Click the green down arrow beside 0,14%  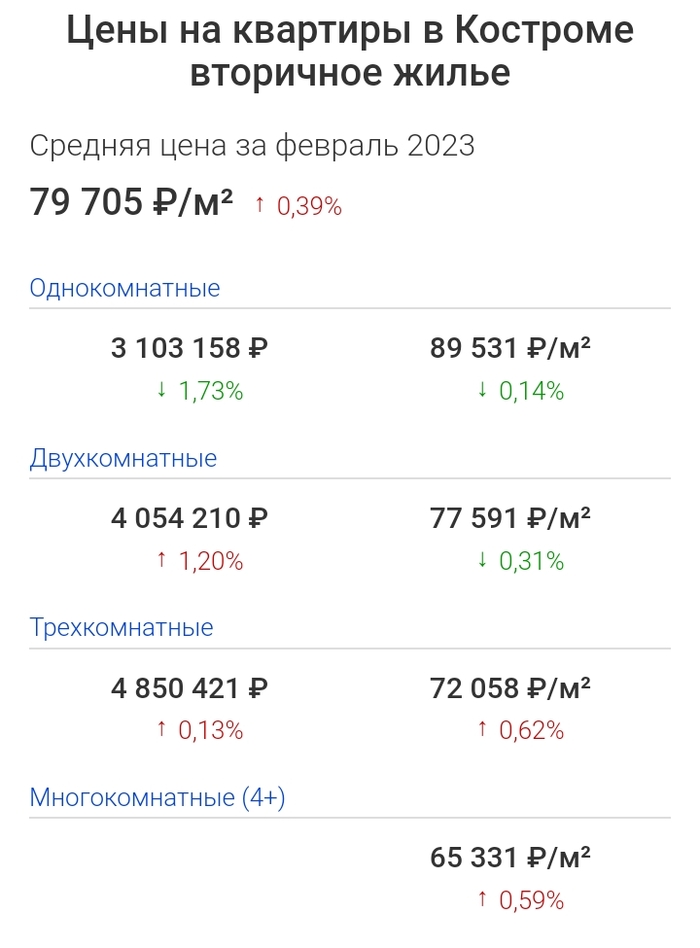click(482, 390)
